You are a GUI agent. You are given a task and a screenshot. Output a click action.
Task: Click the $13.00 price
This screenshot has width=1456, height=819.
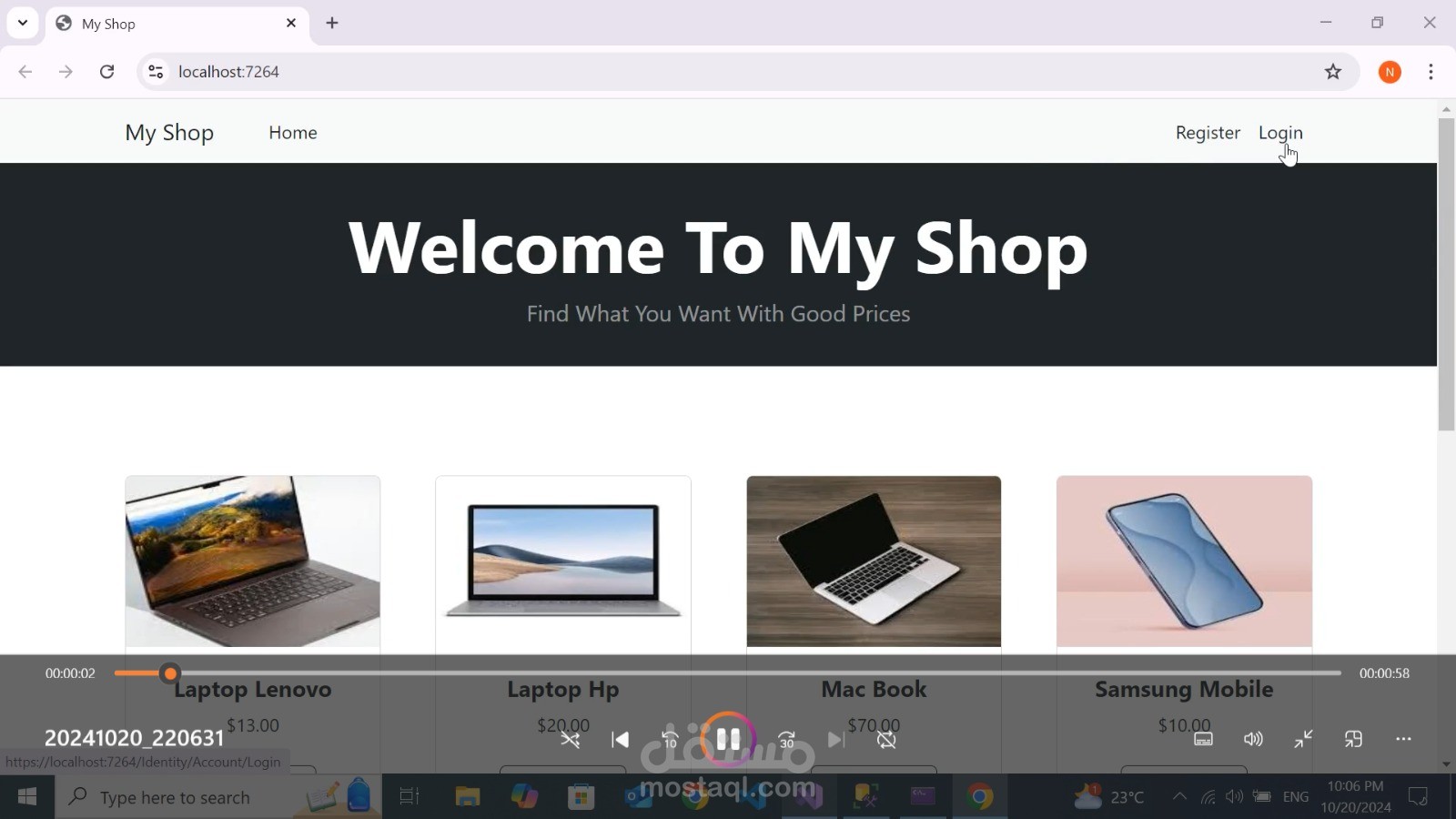coord(253,725)
